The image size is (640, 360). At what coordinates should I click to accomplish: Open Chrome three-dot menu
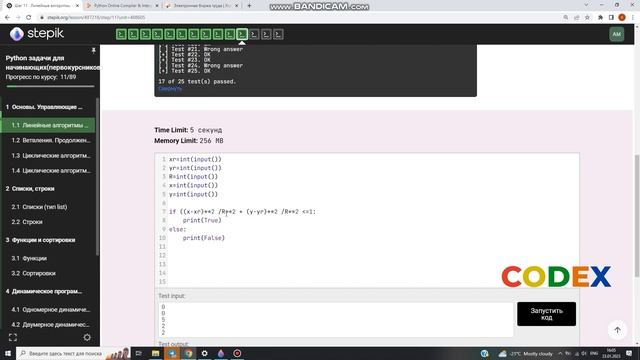coord(633,18)
